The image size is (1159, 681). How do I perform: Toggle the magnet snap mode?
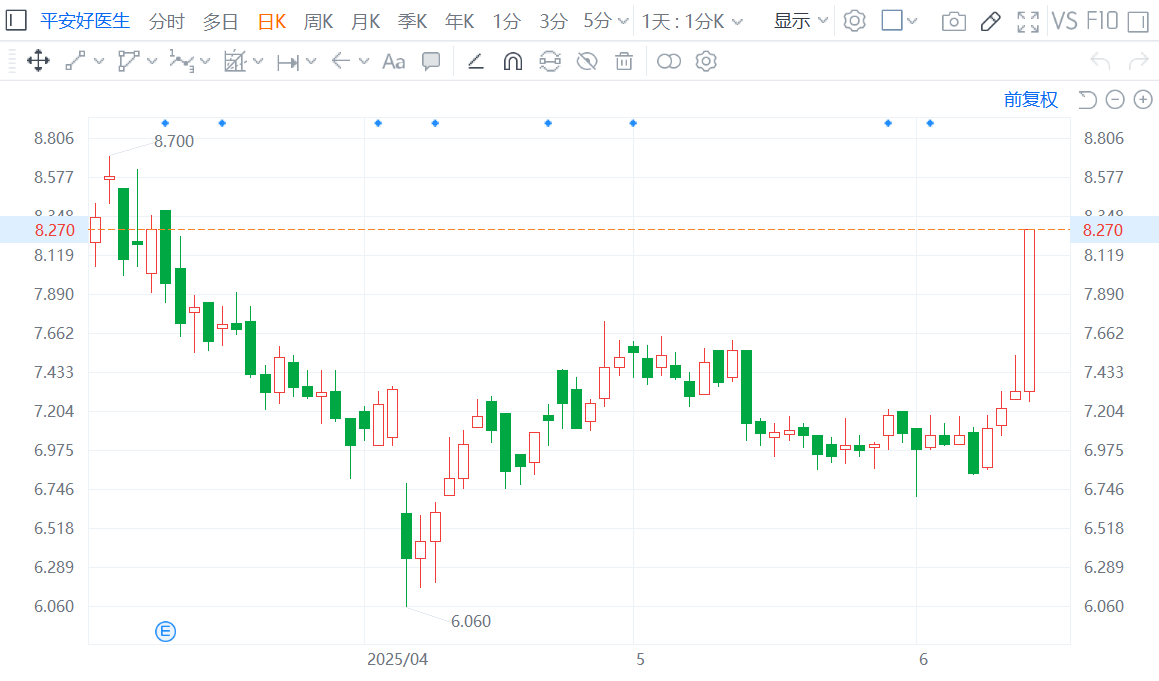pos(513,61)
